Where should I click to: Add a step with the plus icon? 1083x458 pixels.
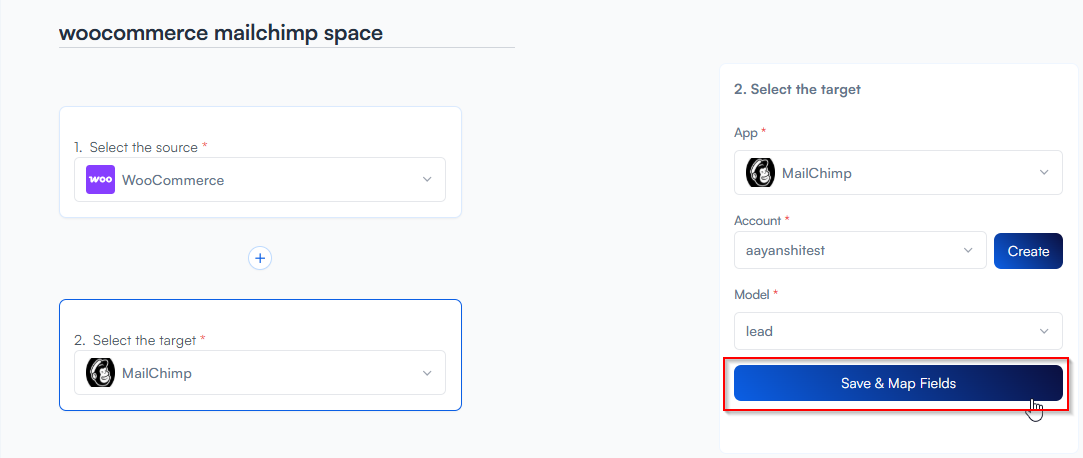tap(260, 258)
